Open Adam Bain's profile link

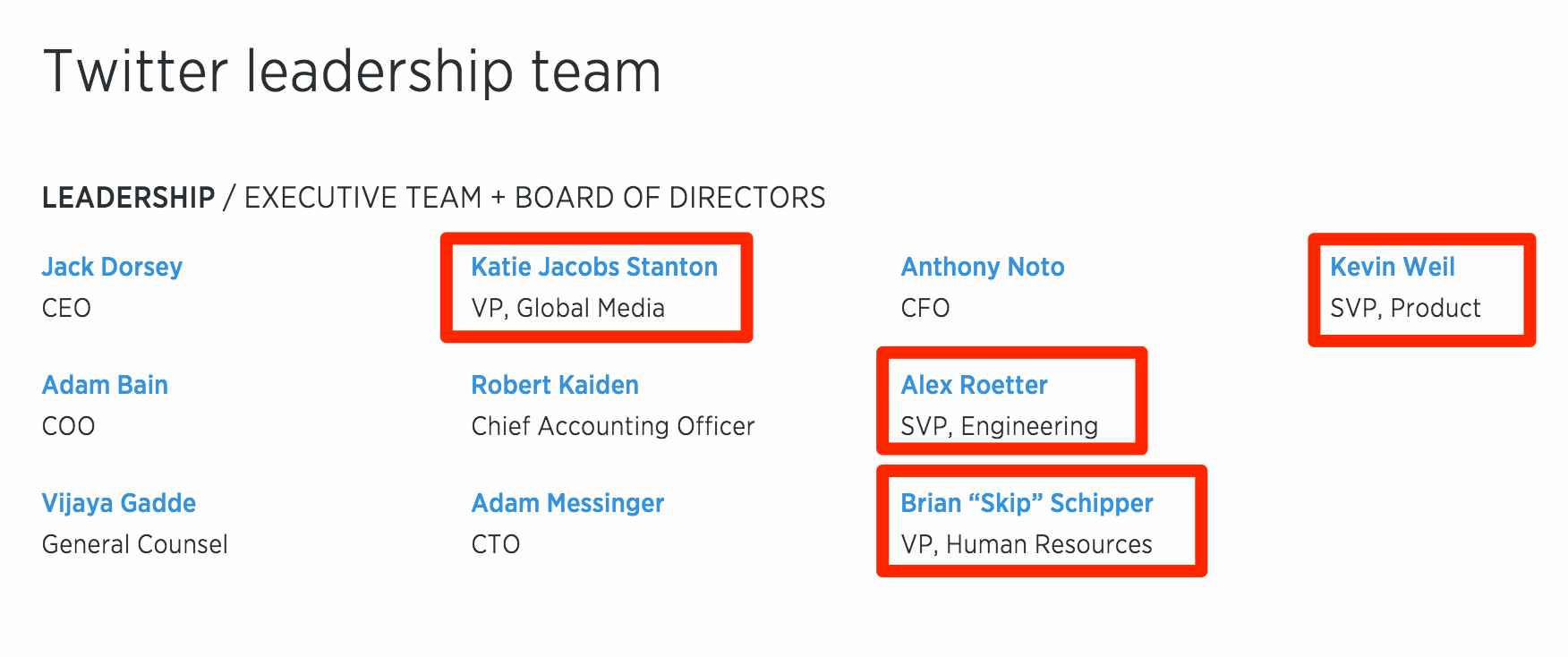click(x=105, y=385)
